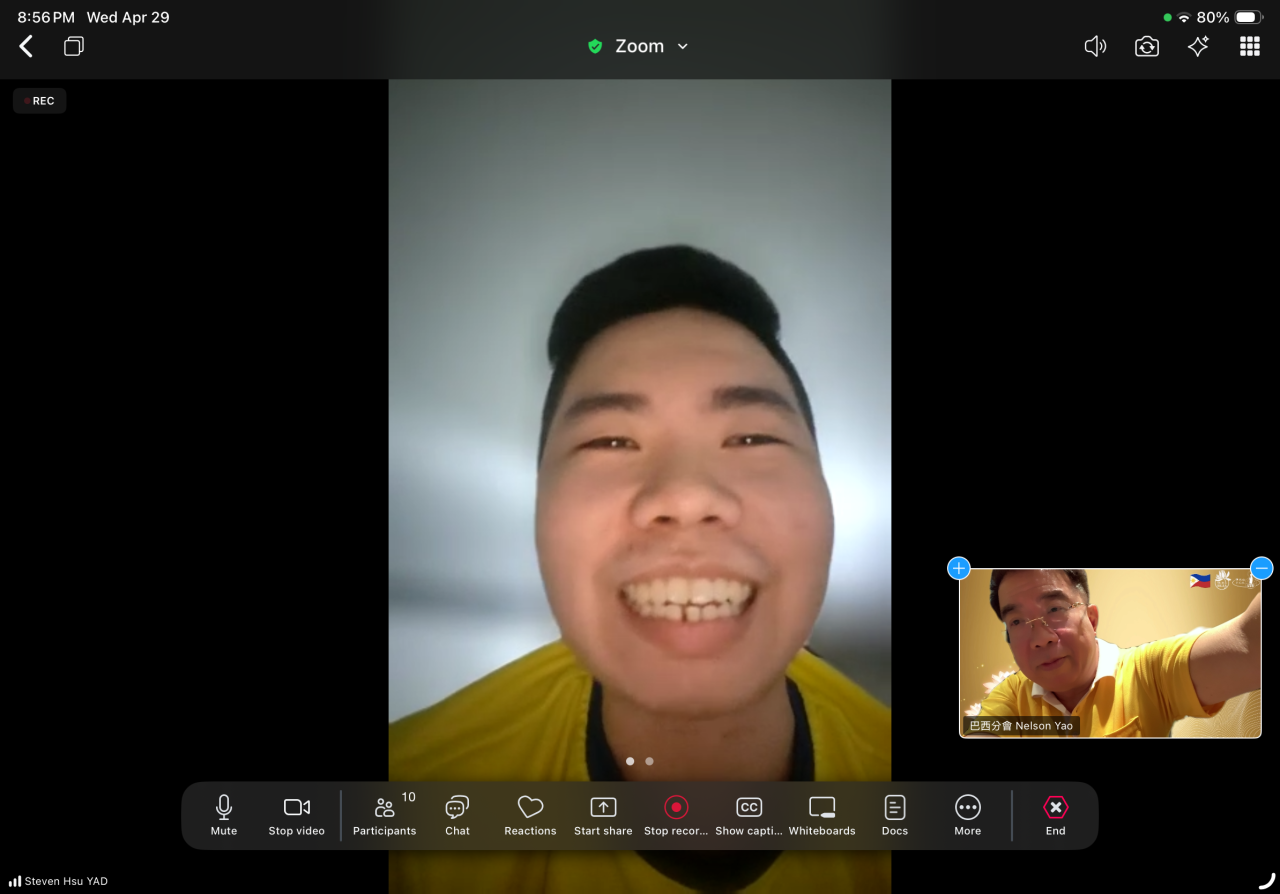
Task: Open the Chat panel
Action: click(458, 815)
